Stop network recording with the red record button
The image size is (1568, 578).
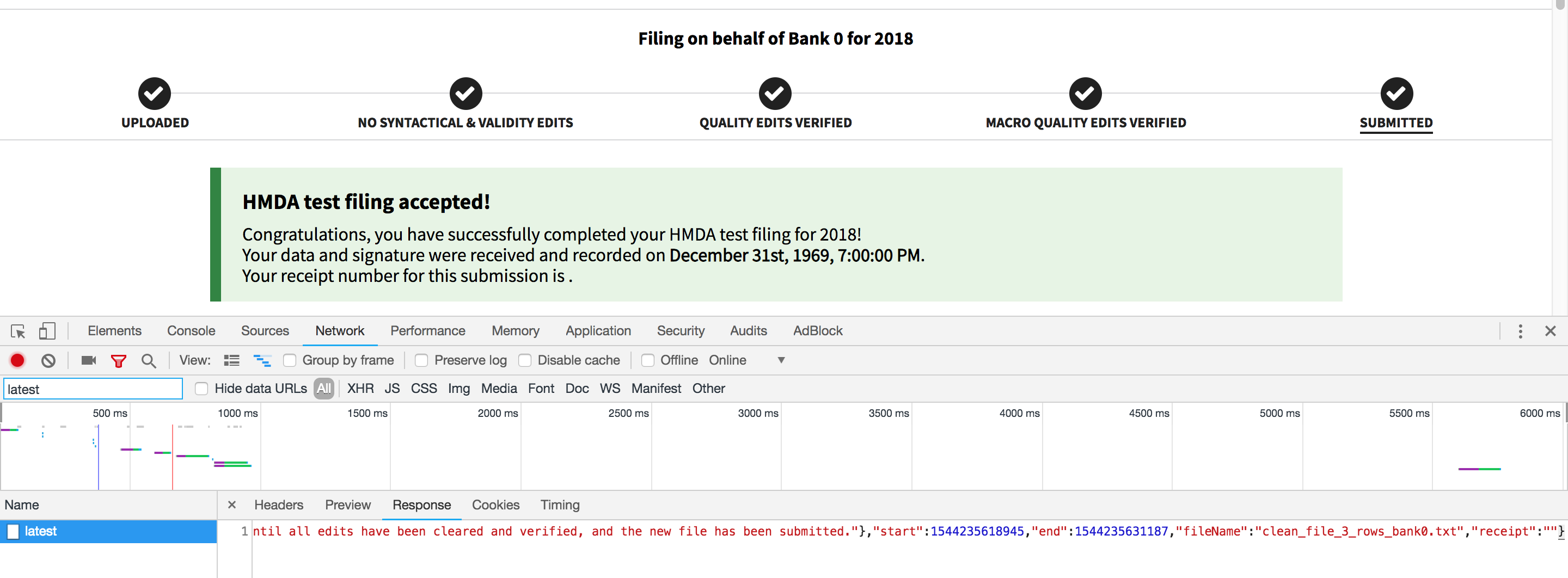click(17, 360)
